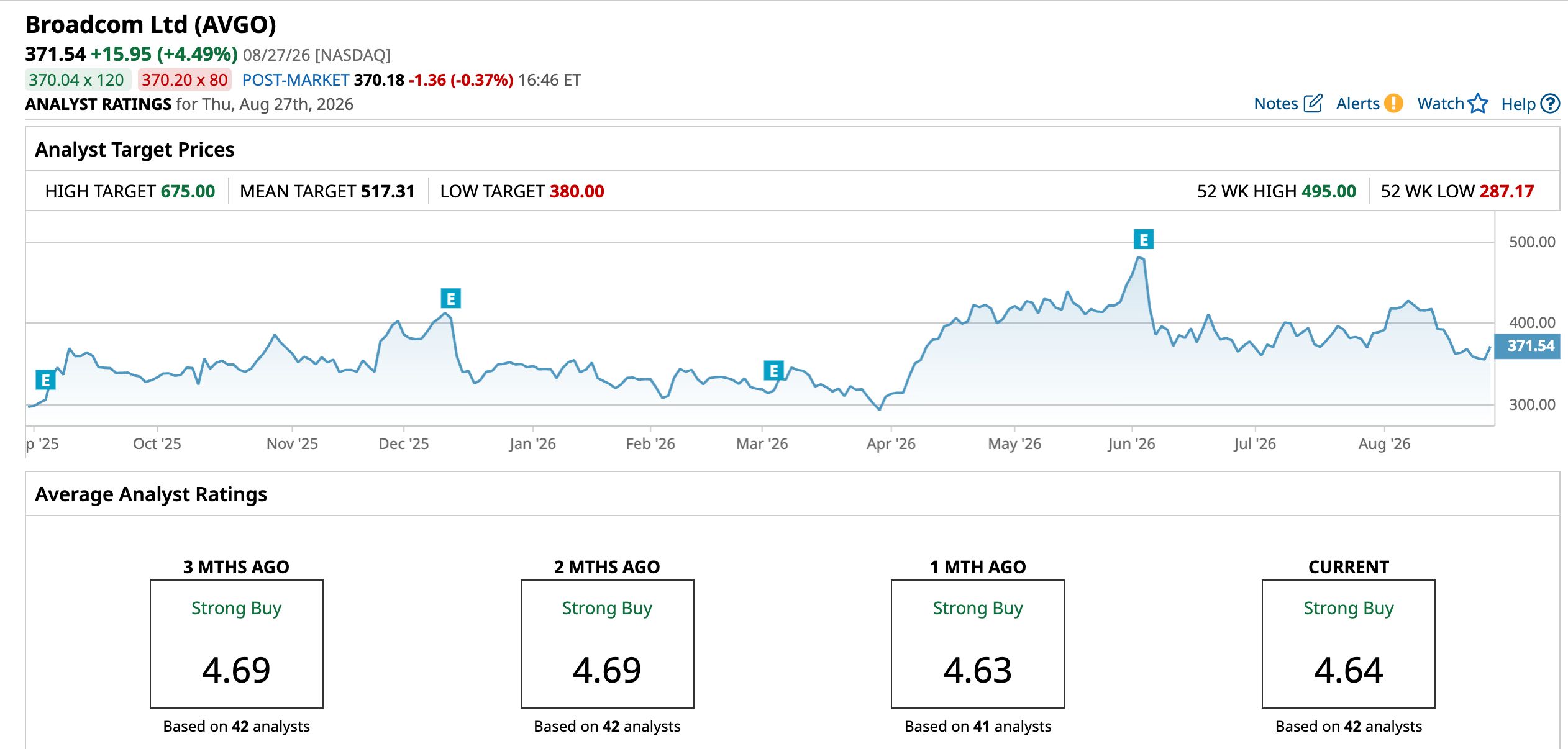Click the POST-MARKET label
This screenshot has height=749, width=1568.
click(x=296, y=80)
